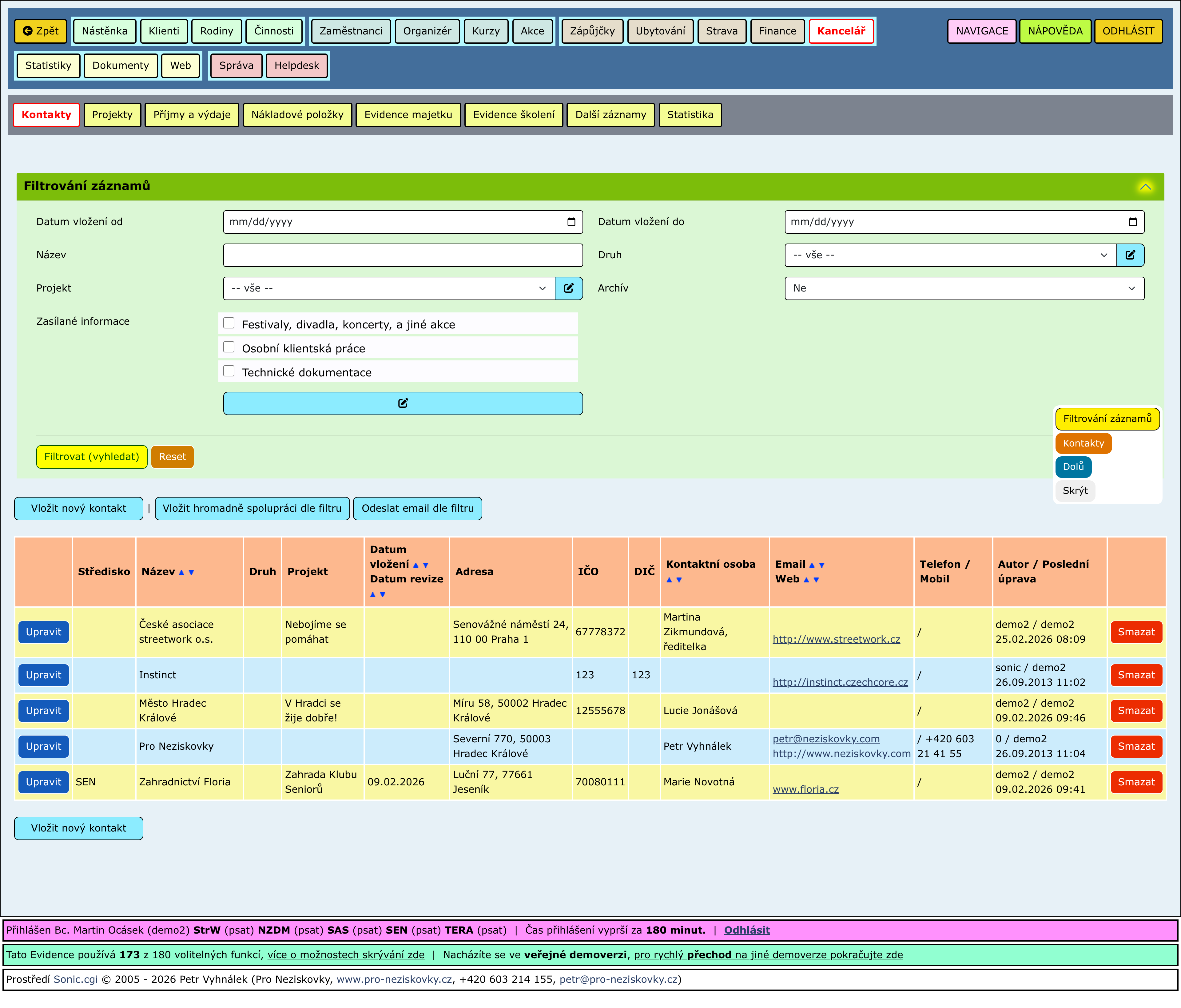Delete the Instinct contact row

1135,675
